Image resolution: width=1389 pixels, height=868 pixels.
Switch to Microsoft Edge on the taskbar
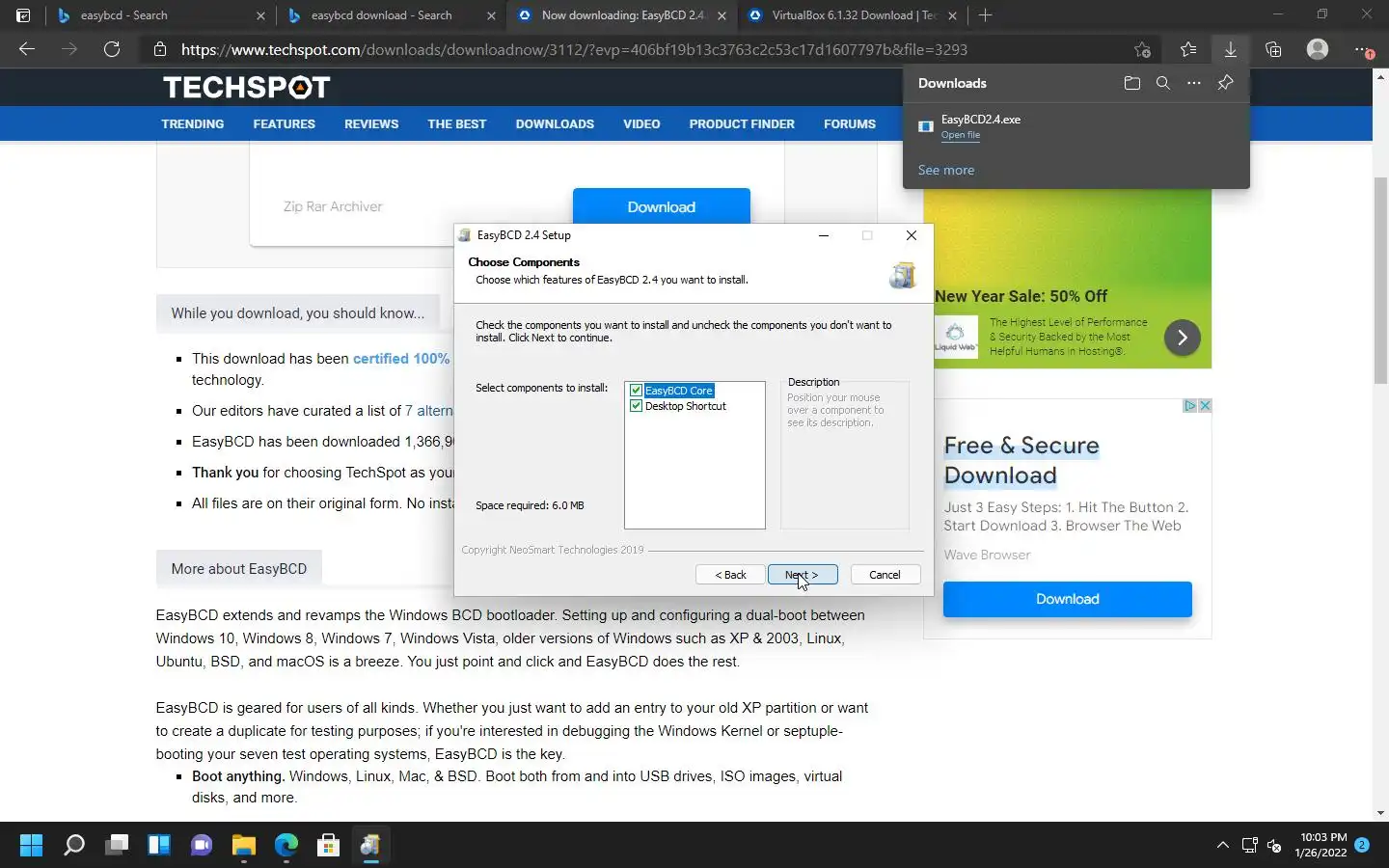point(286,846)
